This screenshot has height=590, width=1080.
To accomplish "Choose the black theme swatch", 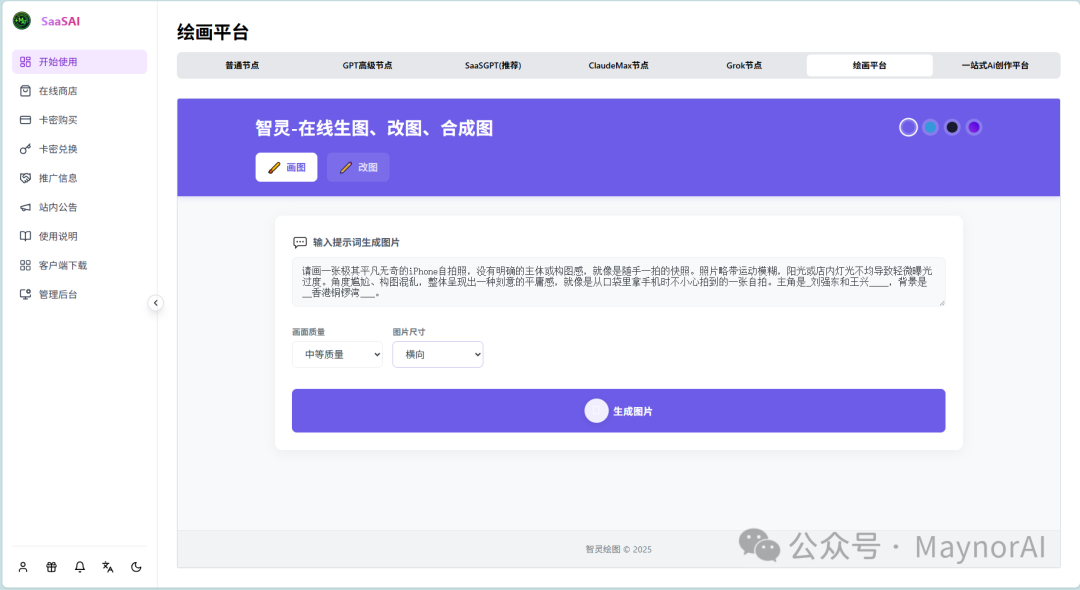I will 952,127.
